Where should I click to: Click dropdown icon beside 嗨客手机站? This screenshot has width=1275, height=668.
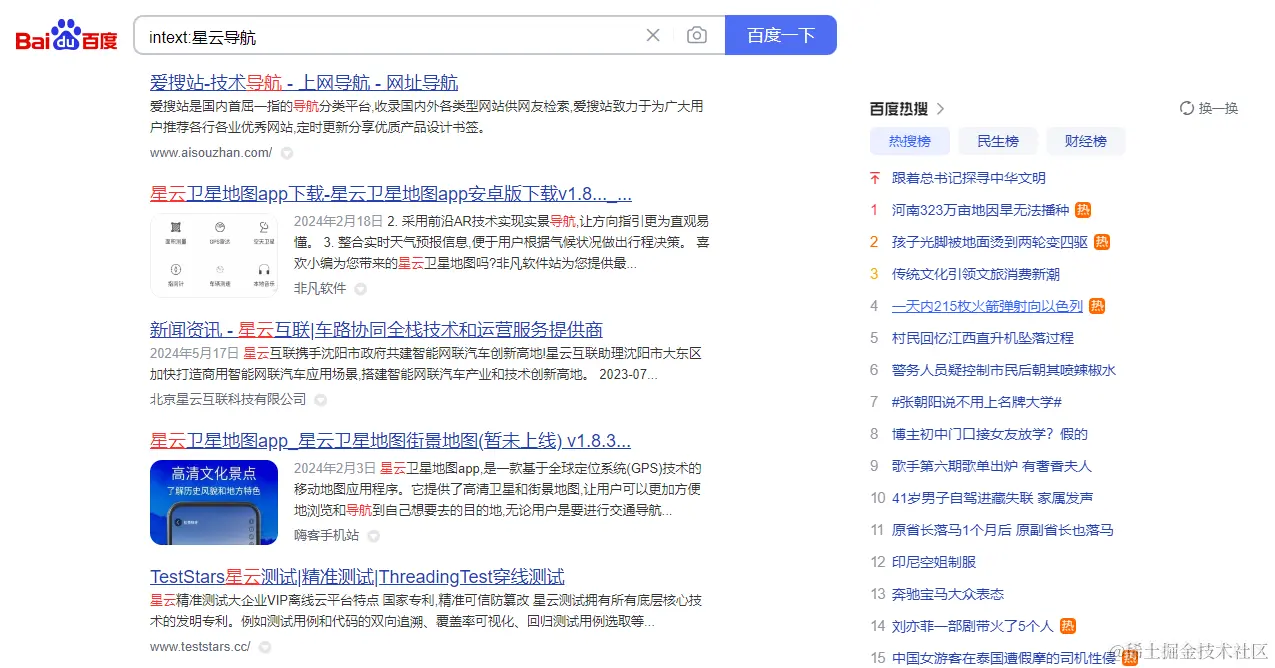coord(374,536)
